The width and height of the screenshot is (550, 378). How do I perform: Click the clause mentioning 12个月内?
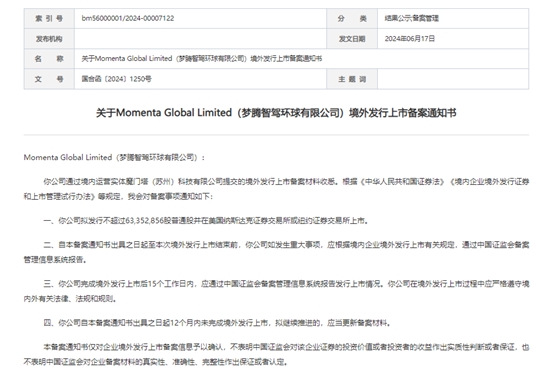(217, 323)
